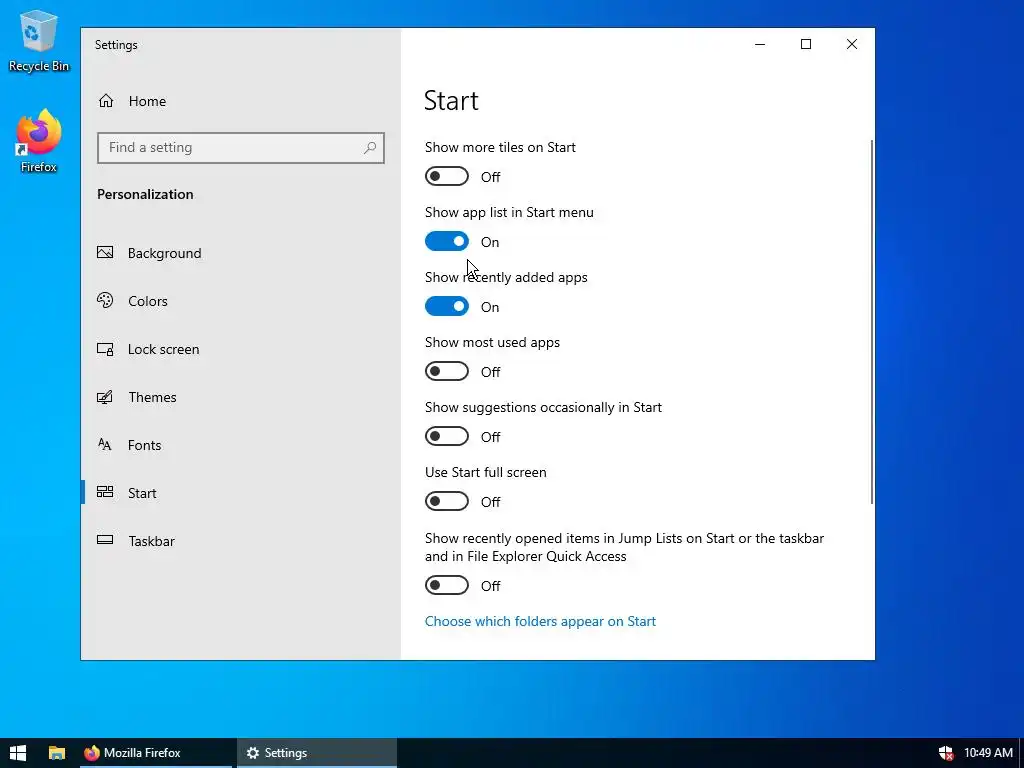Screen dimensions: 1024x768
Task: Click the Start tiles icon in sidebar
Action: pyautogui.click(x=105, y=492)
